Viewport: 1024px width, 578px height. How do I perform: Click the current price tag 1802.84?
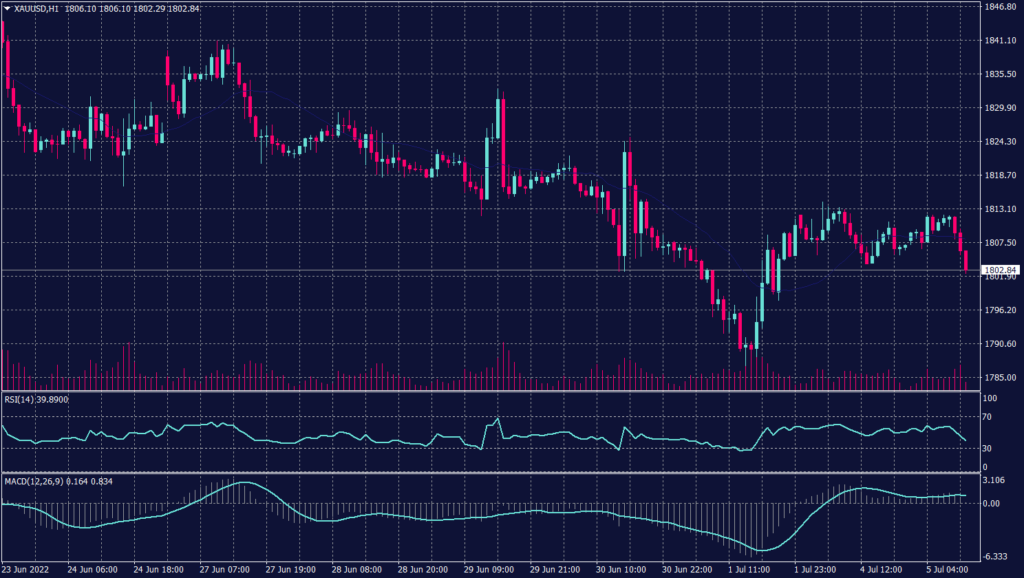point(1000,268)
